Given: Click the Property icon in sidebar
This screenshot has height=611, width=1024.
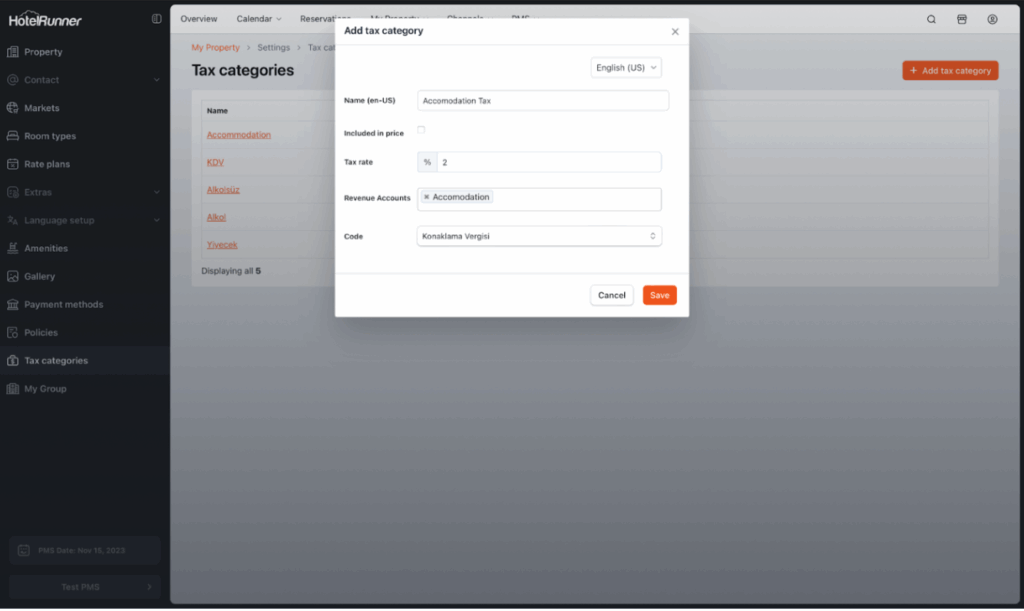Looking at the screenshot, I should [13, 52].
